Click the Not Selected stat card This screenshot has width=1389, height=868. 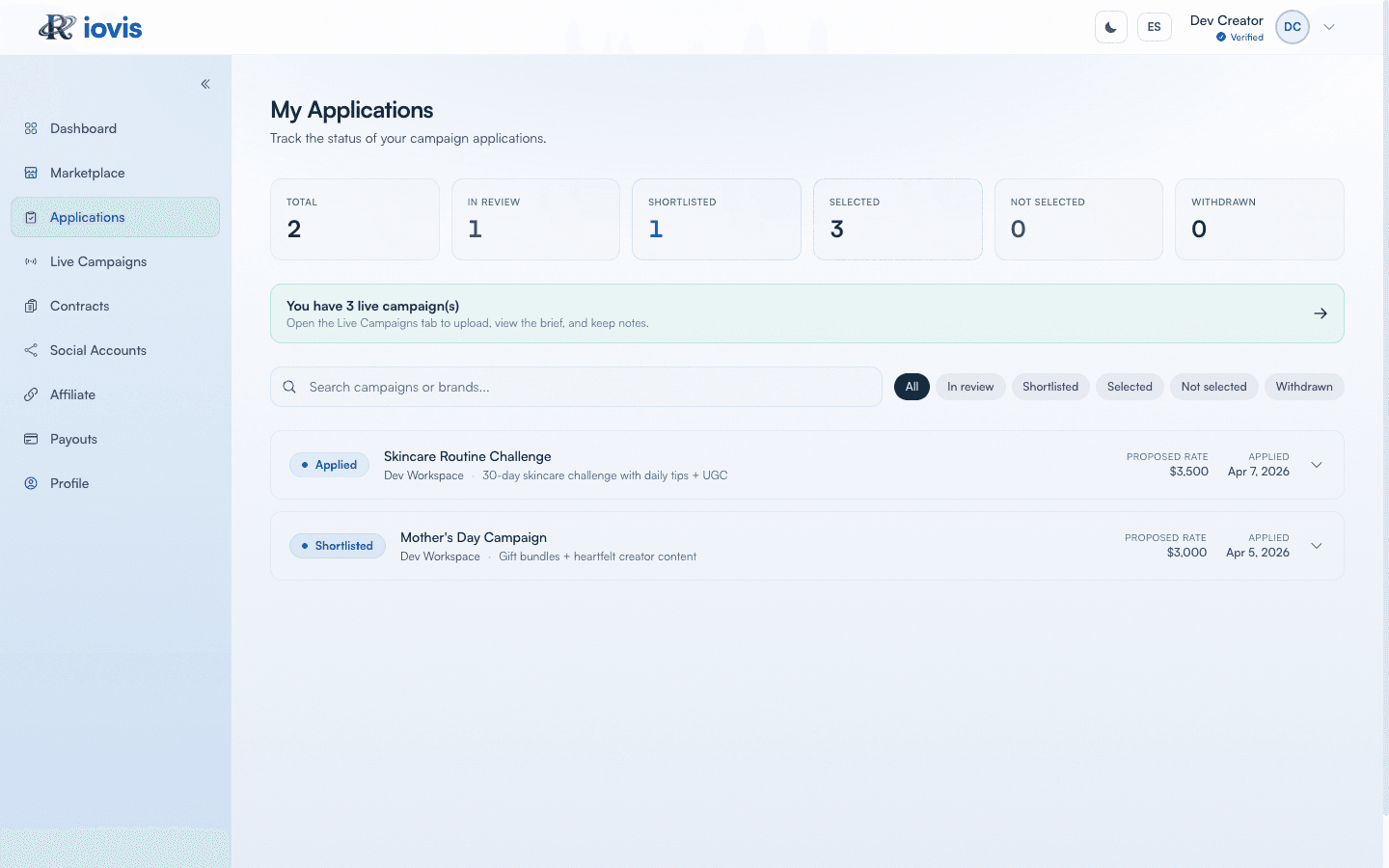[1078, 219]
